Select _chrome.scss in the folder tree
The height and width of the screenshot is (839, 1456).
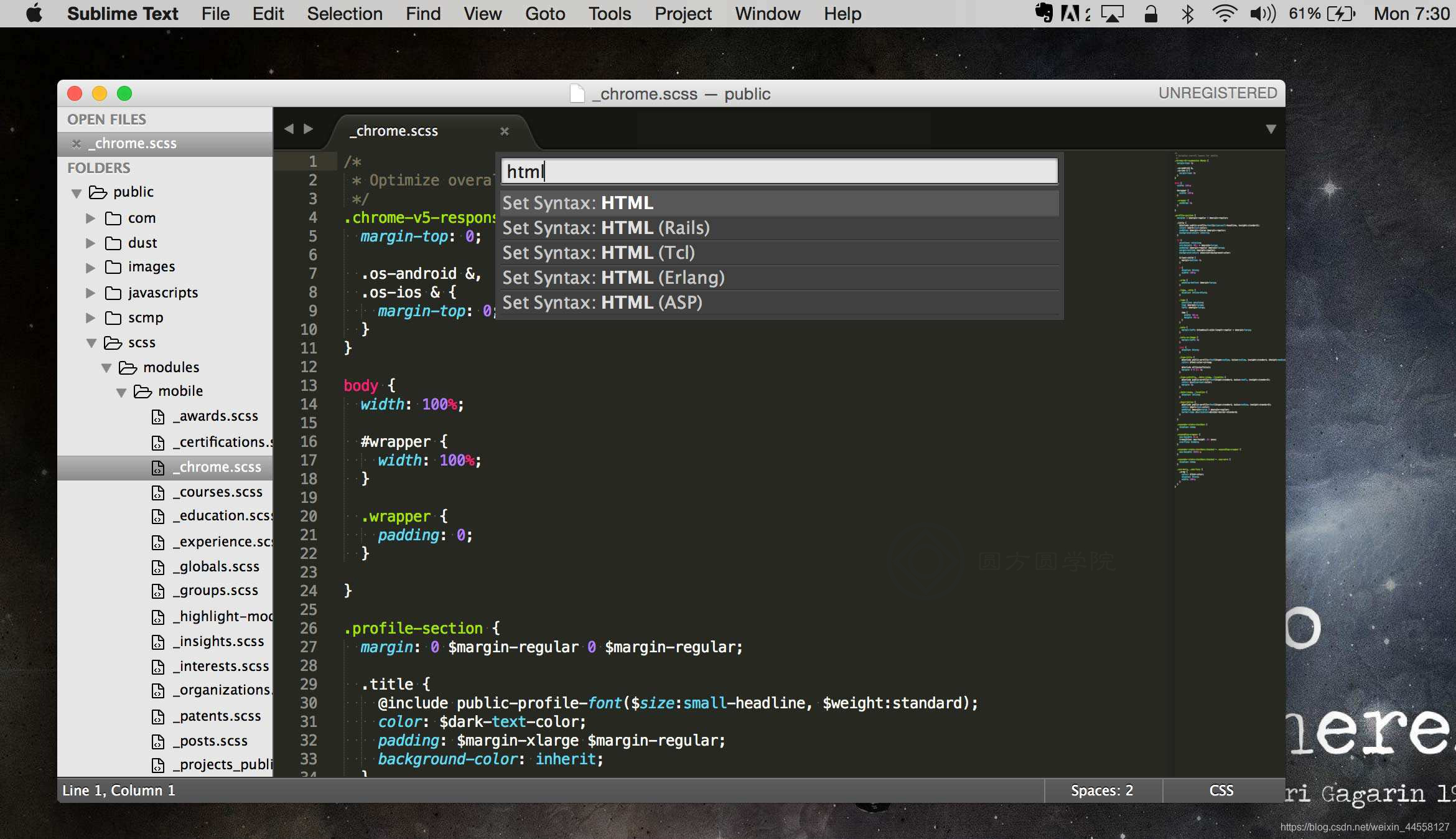pyautogui.click(x=165, y=467)
